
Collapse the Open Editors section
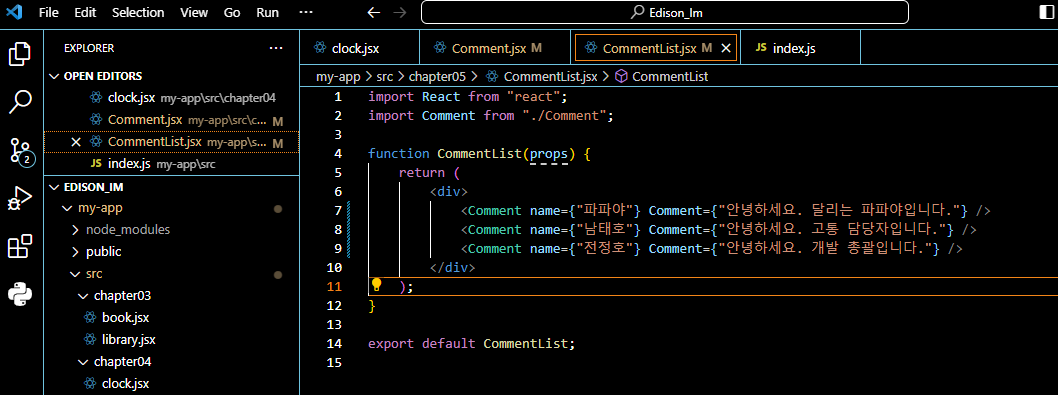tap(171, 76)
